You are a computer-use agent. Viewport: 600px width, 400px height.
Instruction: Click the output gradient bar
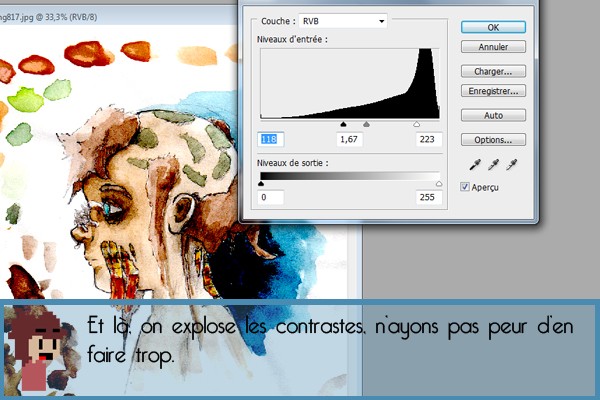click(x=350, y=176)
